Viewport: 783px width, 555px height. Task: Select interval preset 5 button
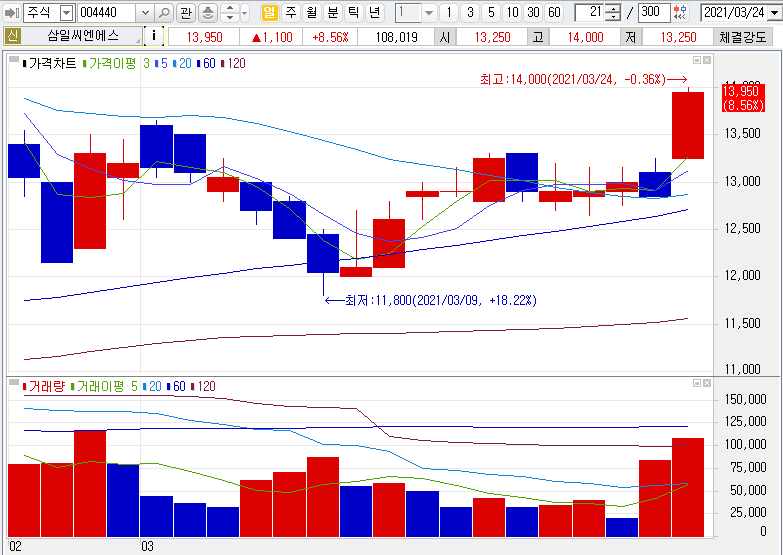[491, 12]
